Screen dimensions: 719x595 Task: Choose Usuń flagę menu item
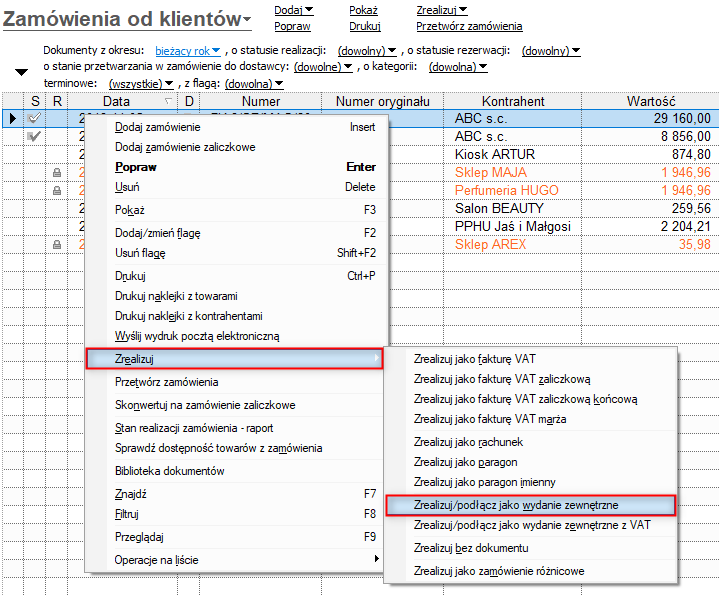[235, 253]
